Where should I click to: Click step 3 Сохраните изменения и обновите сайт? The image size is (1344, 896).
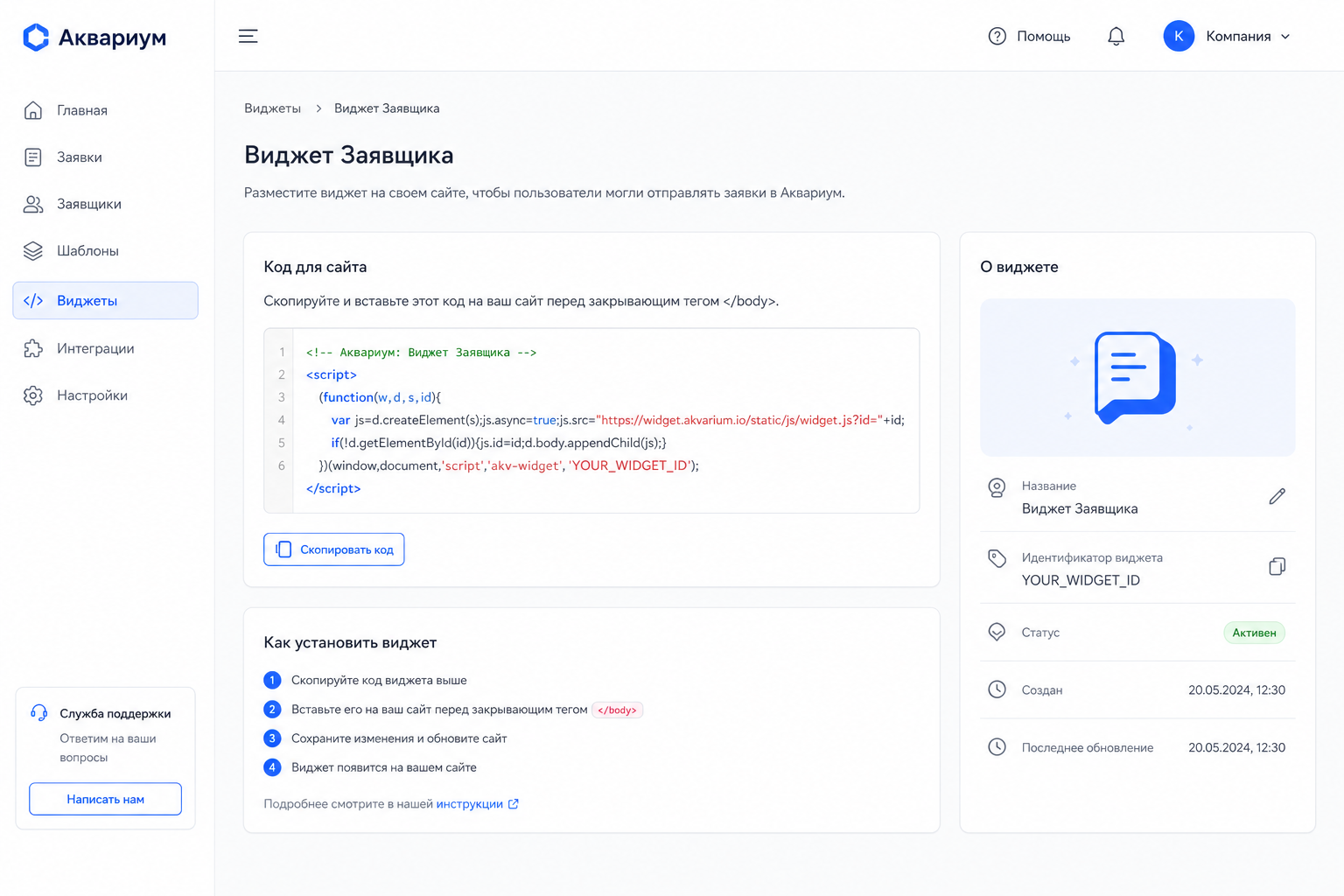point(399,738)
